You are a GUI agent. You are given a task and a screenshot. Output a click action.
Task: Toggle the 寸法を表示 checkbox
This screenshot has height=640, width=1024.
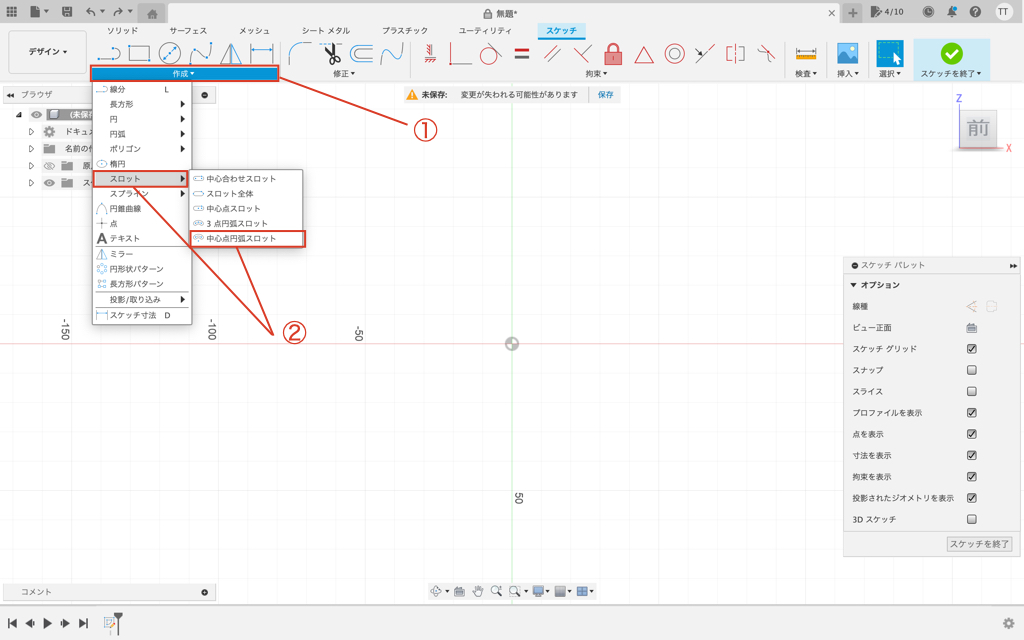point(972,455)
